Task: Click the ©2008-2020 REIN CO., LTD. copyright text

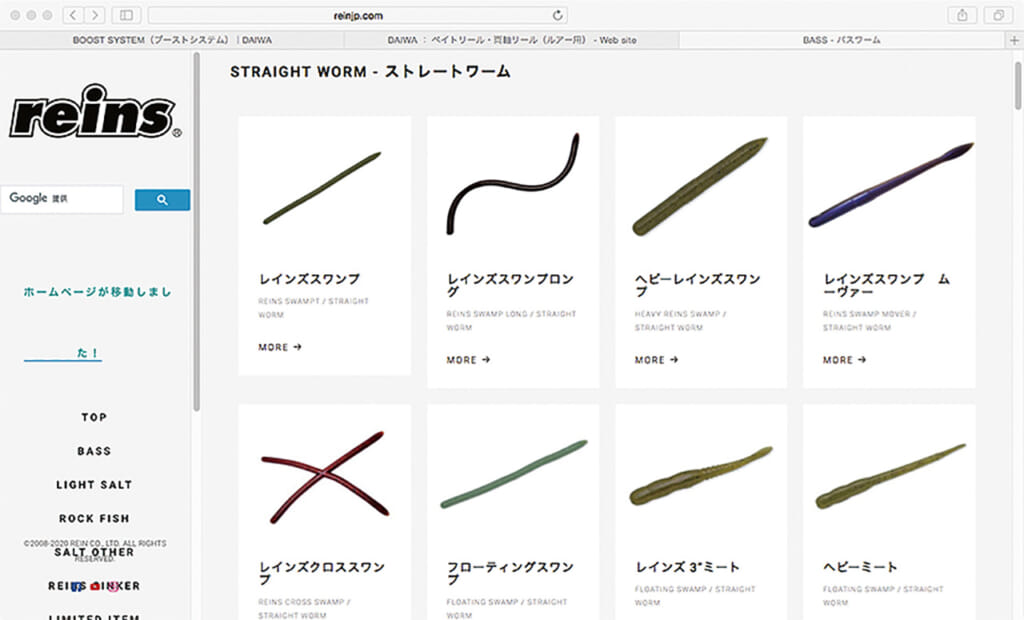Action: (95, 551)
